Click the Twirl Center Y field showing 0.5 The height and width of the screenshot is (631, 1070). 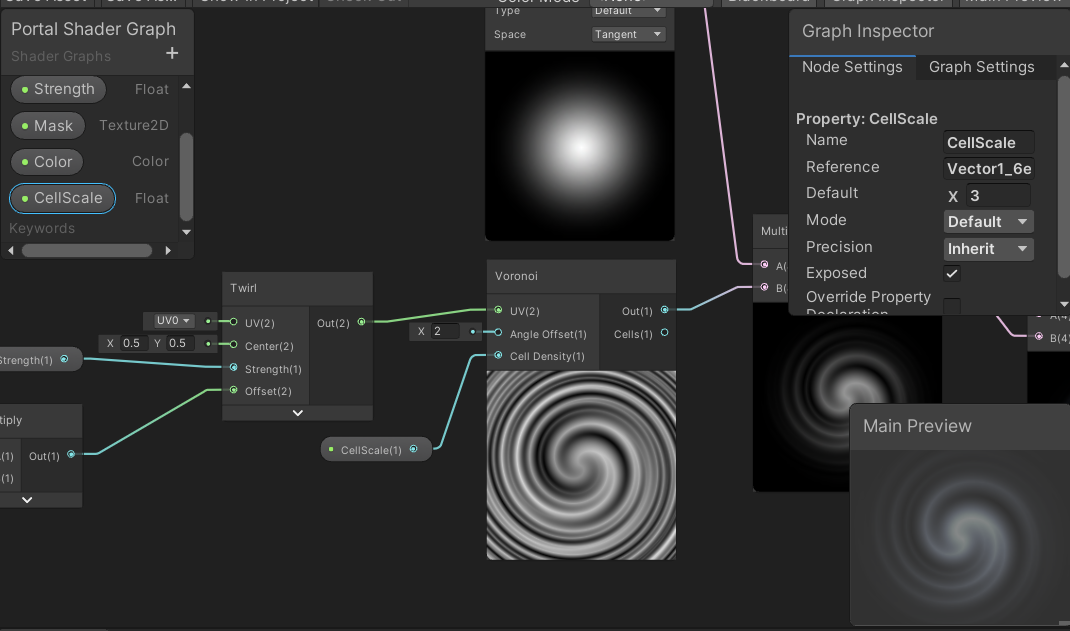coord(179,343)
